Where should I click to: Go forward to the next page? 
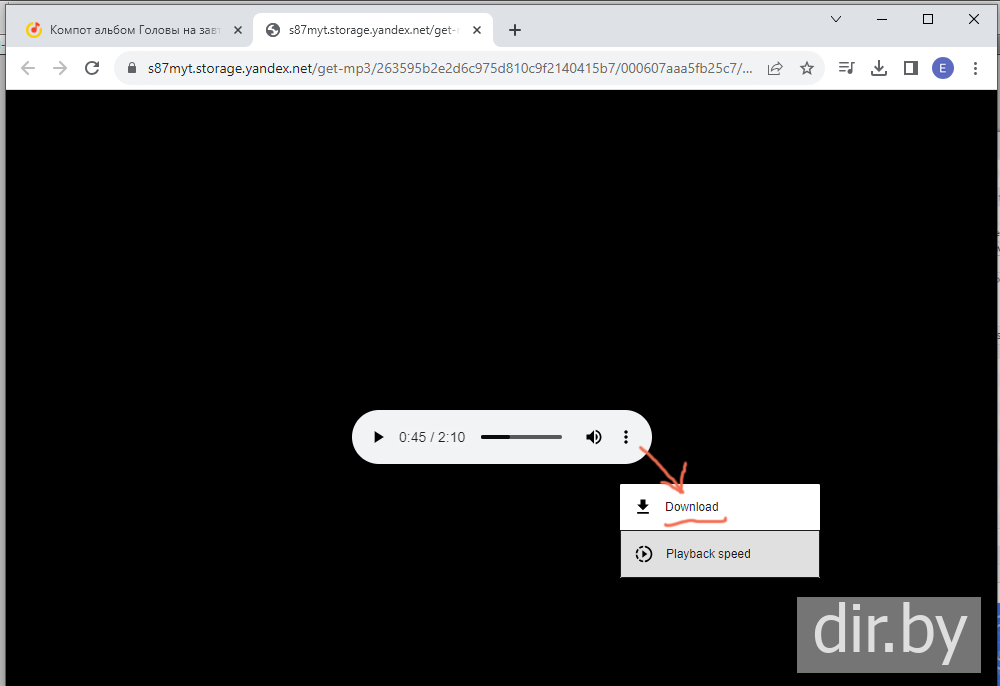(60, 68)
